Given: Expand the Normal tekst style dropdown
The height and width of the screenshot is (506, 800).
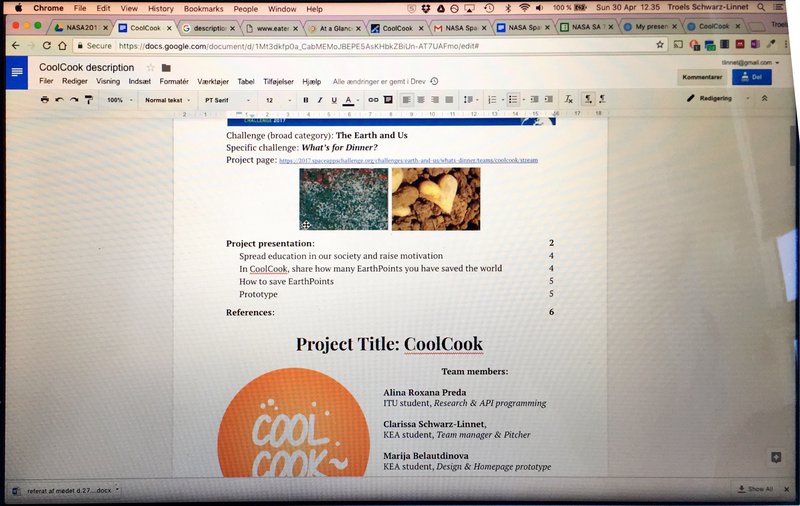Looking at the screenshot, I should pyautogui.click(x=168, y=100).
